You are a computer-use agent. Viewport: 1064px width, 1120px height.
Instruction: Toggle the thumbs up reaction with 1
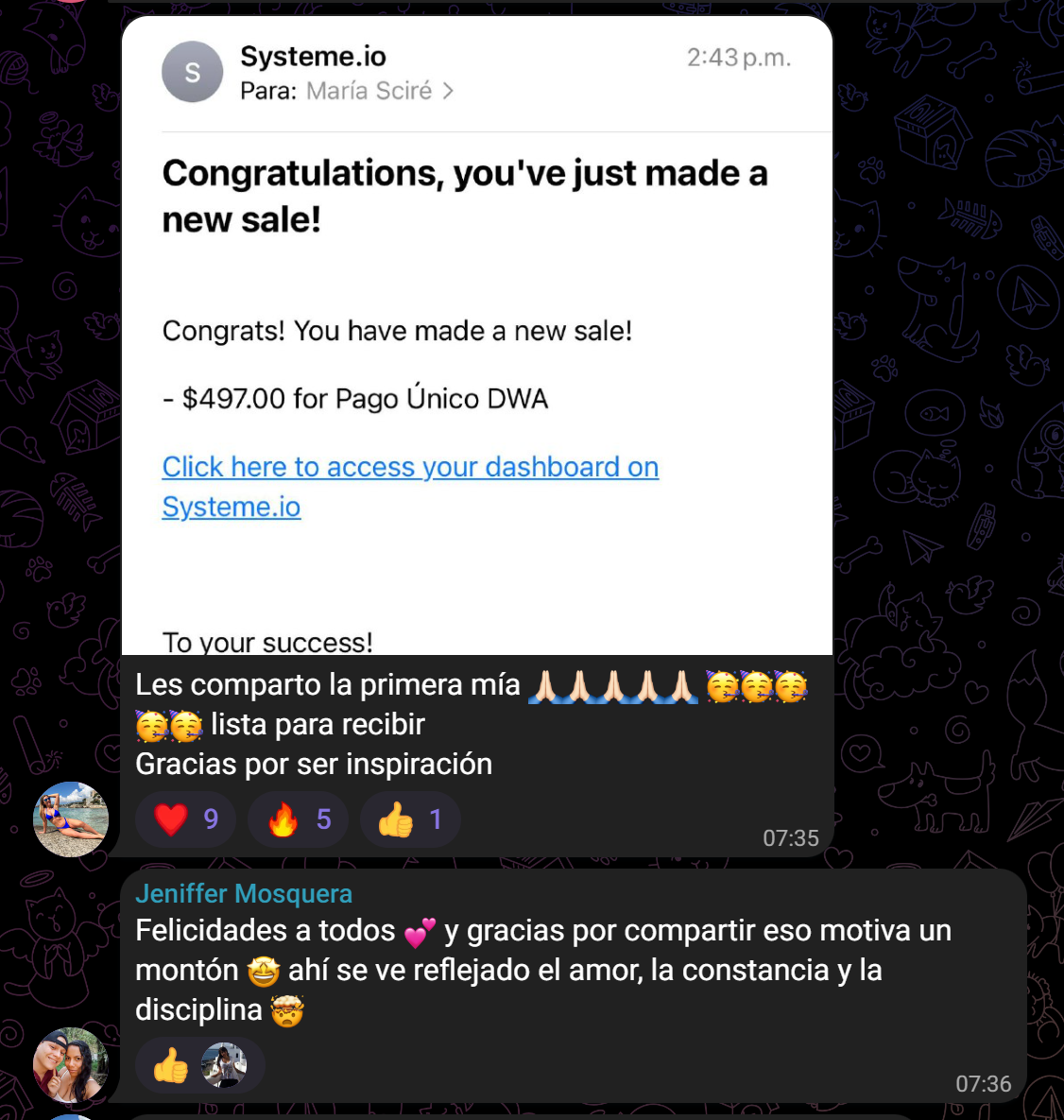411,819
